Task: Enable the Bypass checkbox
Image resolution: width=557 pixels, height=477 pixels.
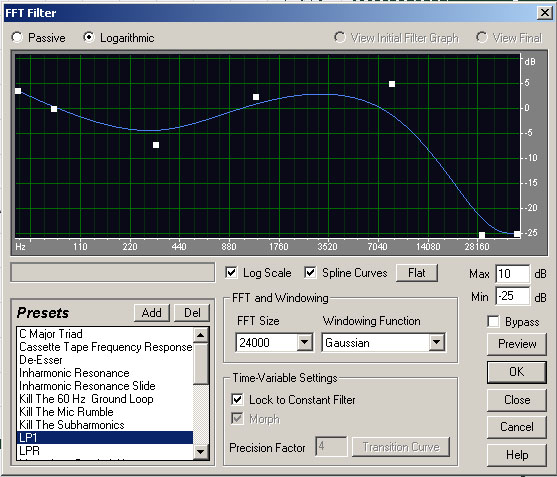Action: [493, 321]
